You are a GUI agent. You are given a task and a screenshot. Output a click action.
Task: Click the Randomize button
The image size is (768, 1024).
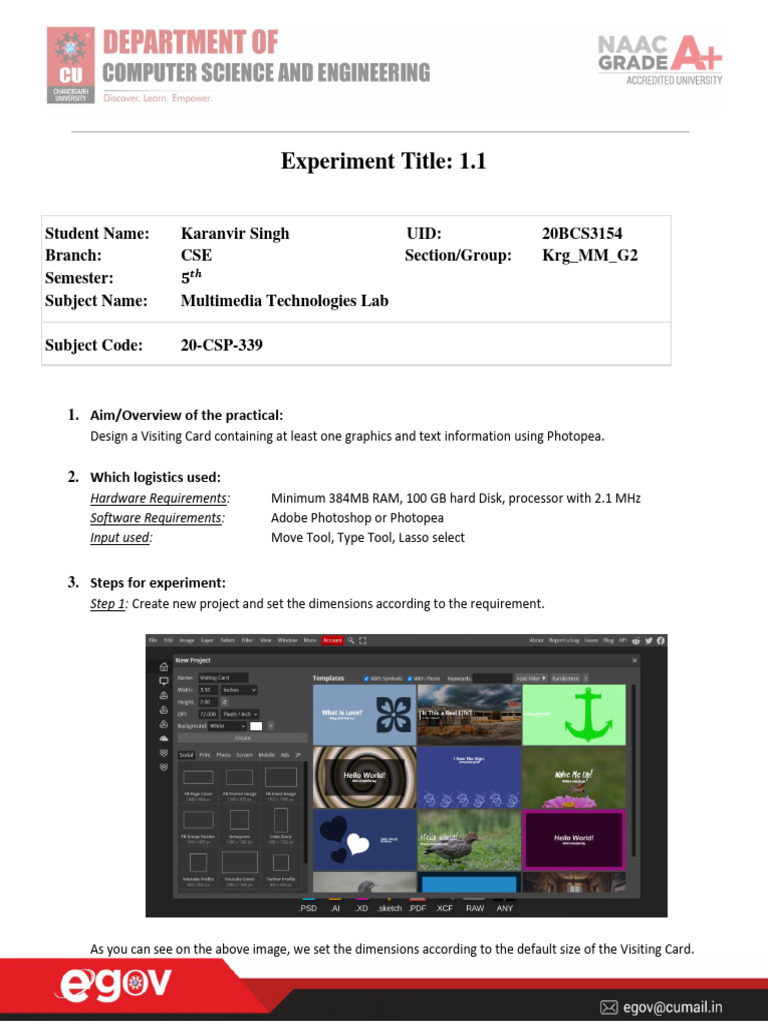566,679
